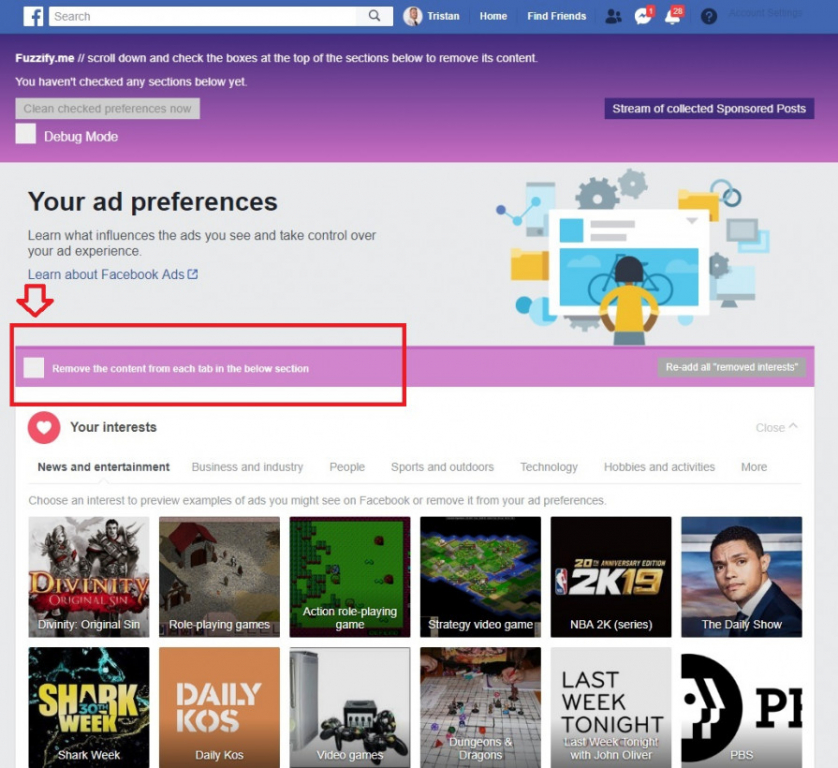Click the heart icon beside Your interests
Image resolution: width=838 pixels, height=768 pixels.
click(x=44, y=427)
